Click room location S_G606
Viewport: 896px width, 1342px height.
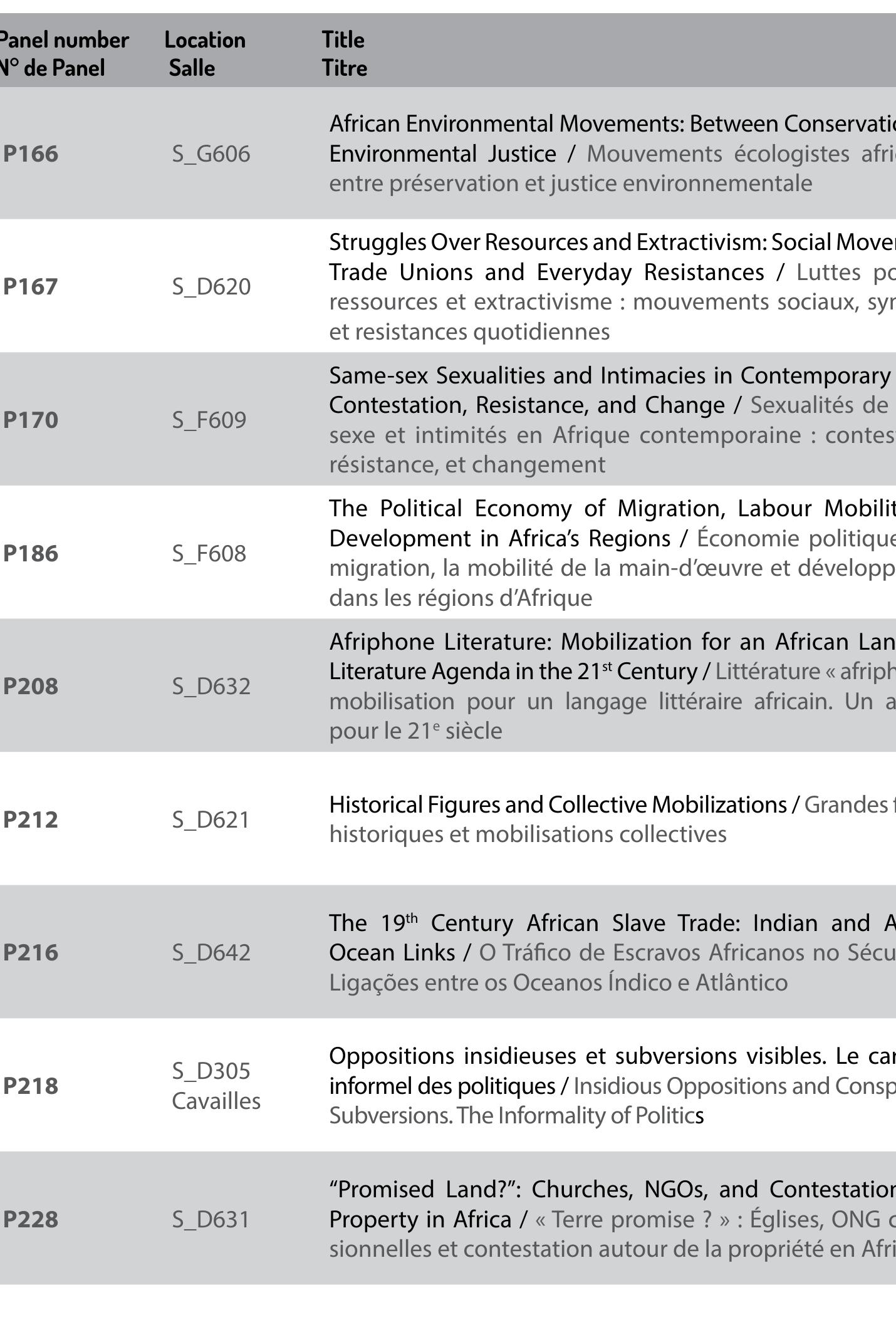click(211, 153)
